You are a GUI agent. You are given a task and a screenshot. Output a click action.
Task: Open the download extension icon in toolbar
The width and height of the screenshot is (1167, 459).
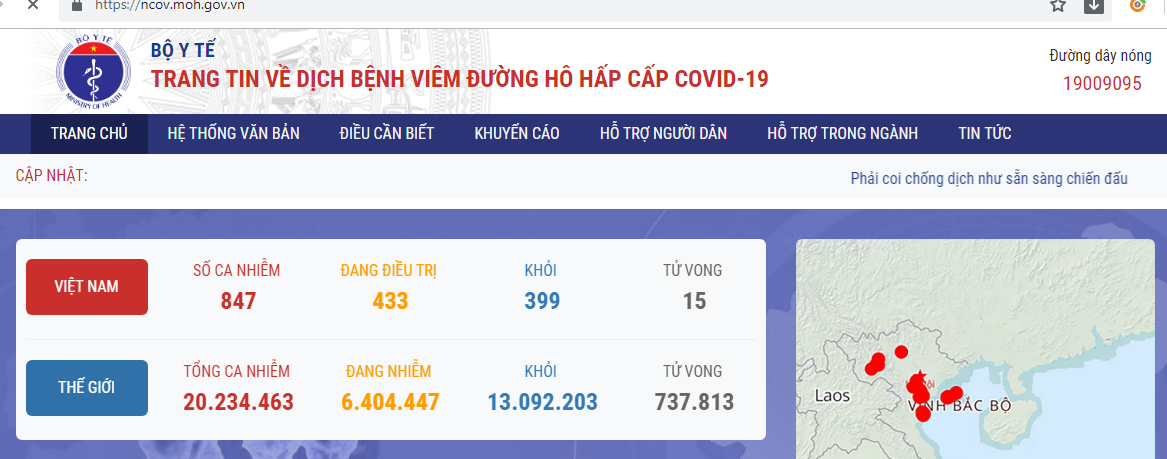coord(1094,6)
